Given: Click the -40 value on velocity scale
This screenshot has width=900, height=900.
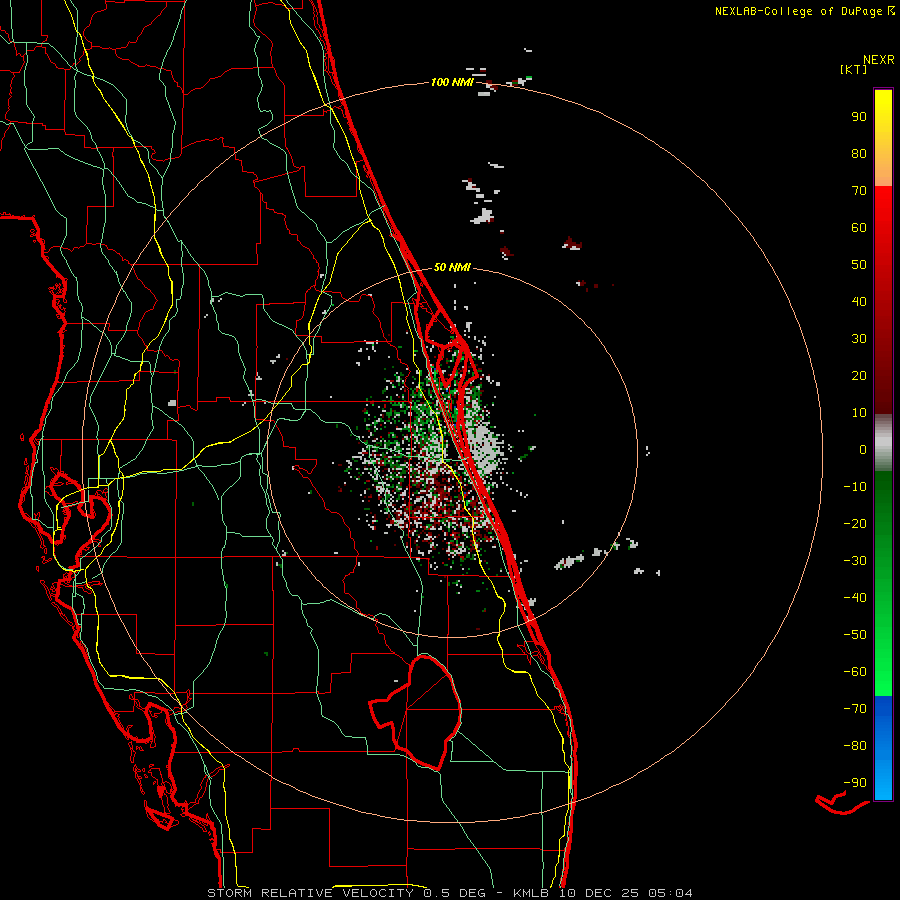Looking at the screenshot, I should [x=855, y=598].
